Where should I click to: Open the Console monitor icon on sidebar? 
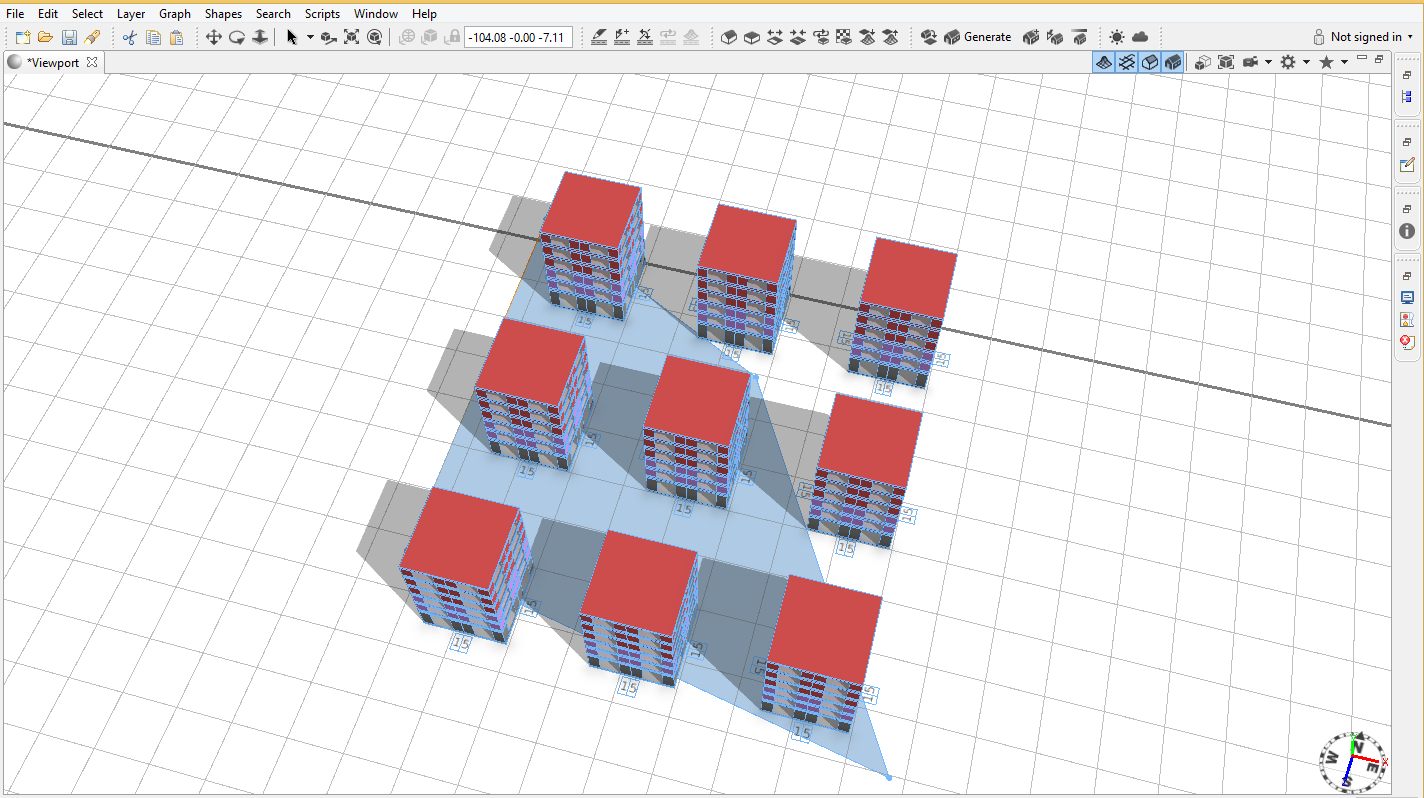tap(1407, 297)
